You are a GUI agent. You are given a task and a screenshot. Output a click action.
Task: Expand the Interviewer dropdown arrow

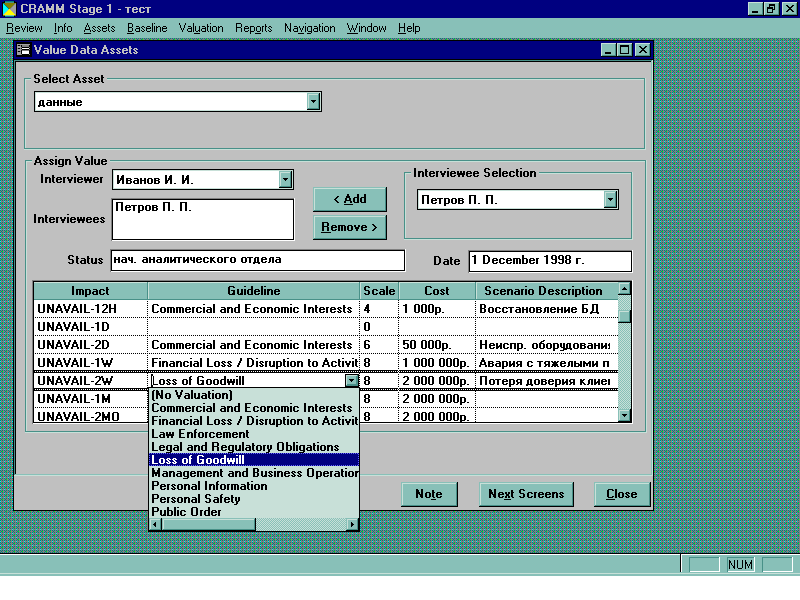click(286, 179)
